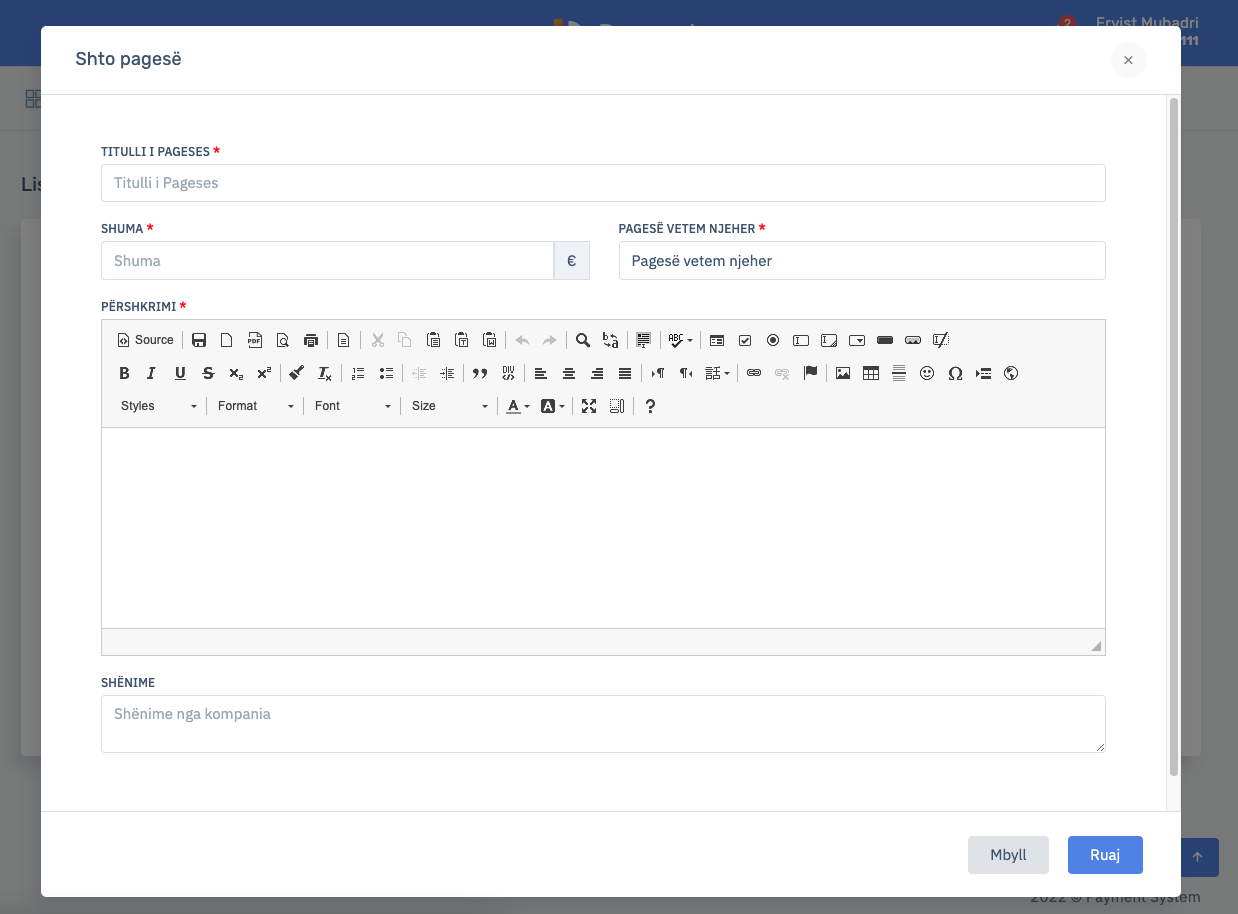Insert a Radio Button form field
The width and height of the screenshot is (1238, 914).
click(x=773, y=340)
